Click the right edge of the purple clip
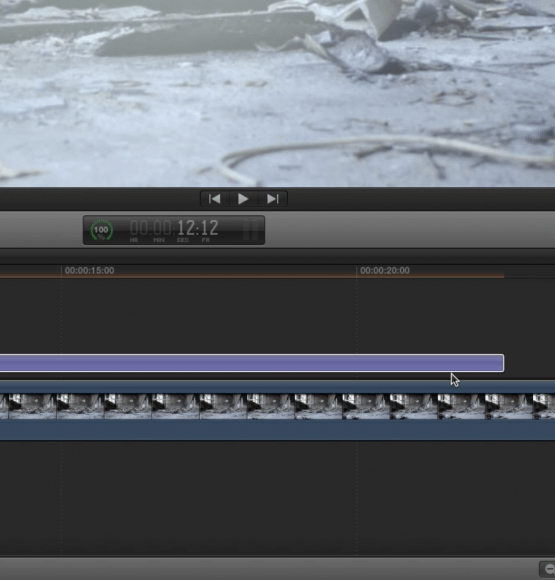Image resolution: width=555 pixels, height=580 pixels. (503, 363)
